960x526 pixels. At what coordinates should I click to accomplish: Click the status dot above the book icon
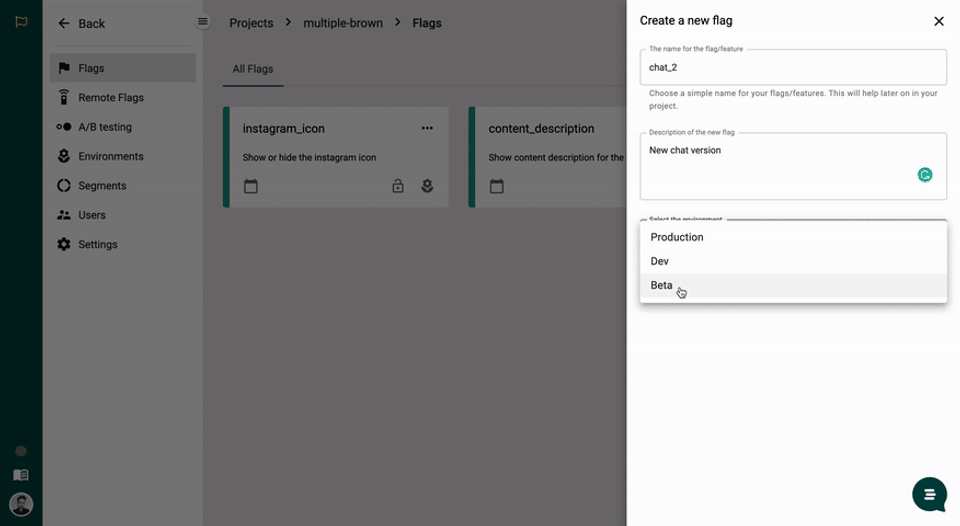point(21,451)
